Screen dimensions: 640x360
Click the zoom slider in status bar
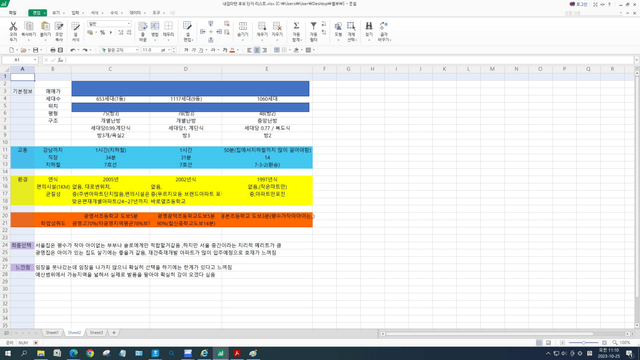click(584, 343)
